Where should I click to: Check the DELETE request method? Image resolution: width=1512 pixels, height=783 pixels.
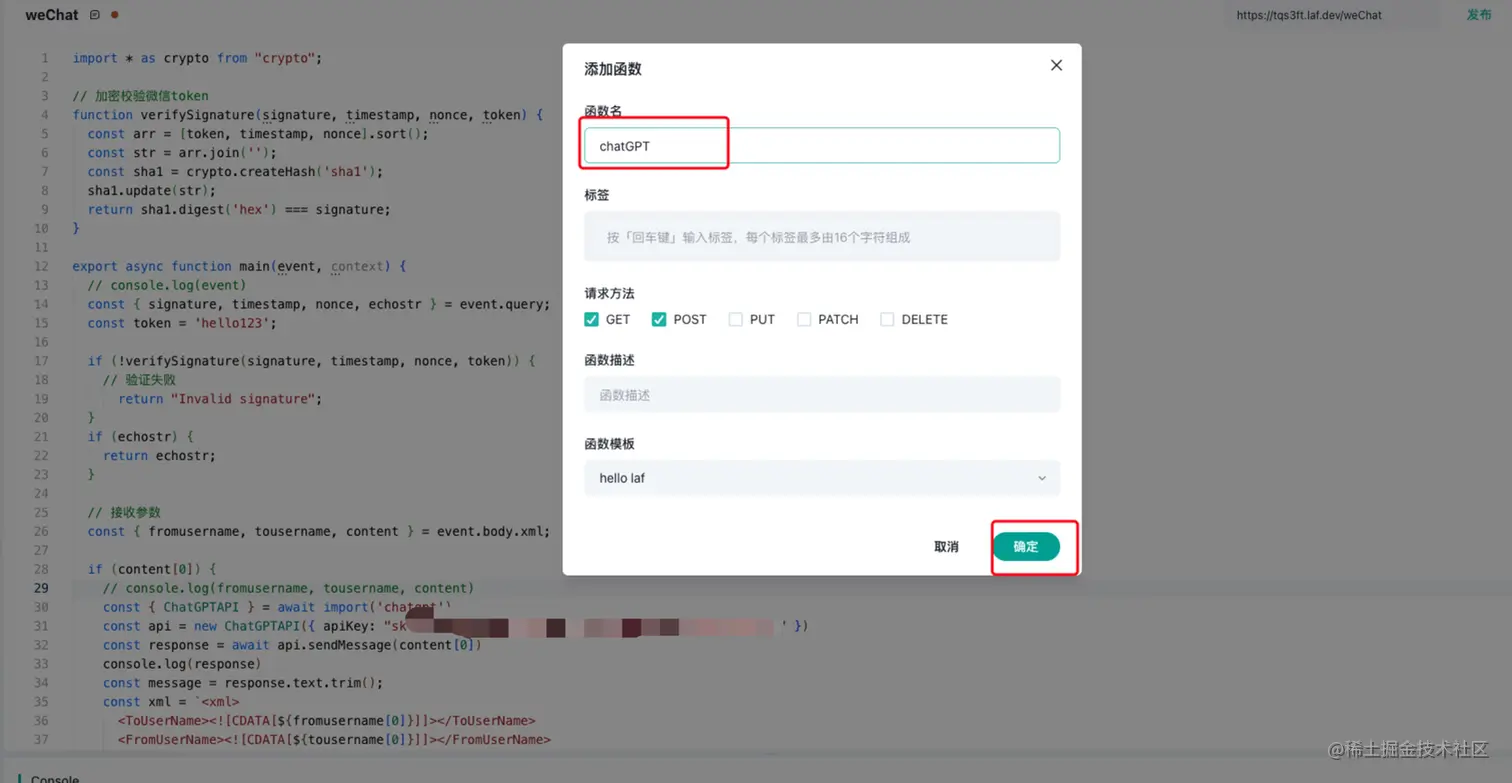887,319
